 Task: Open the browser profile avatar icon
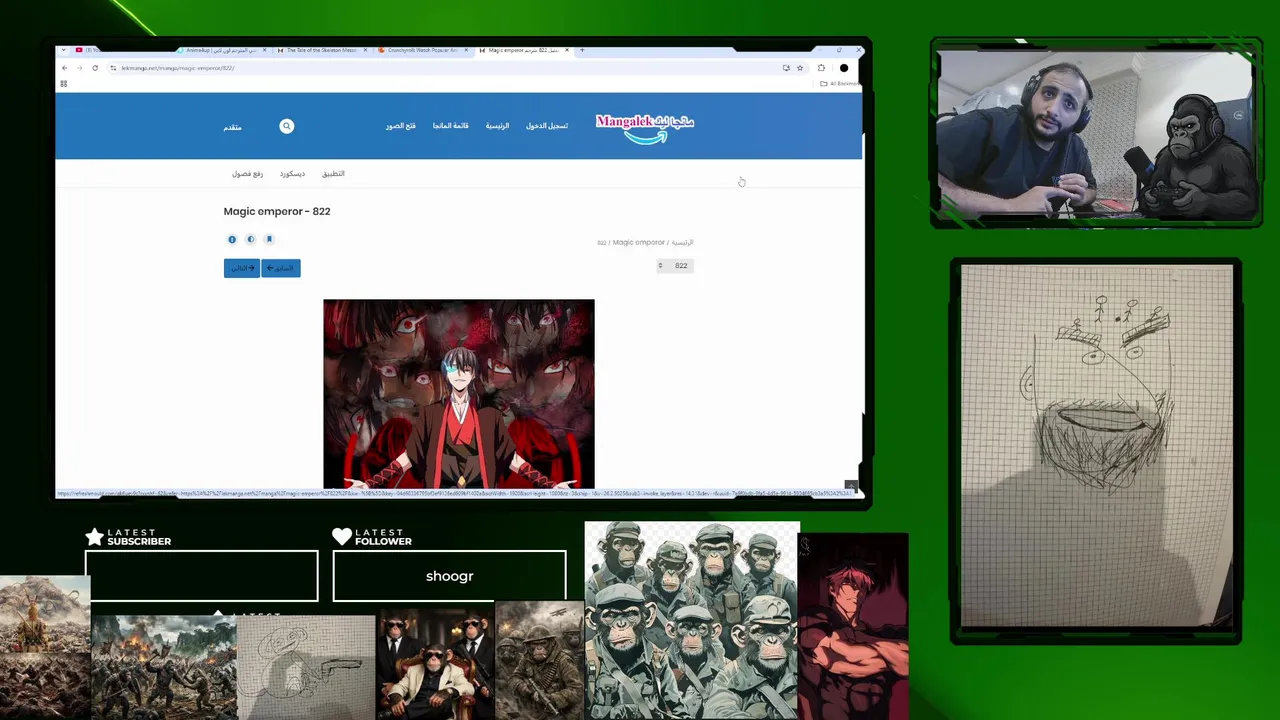(844, 68)
